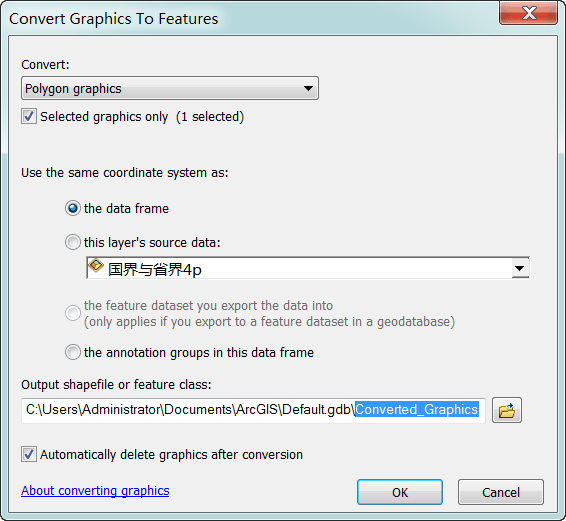Open the About converting graphics link
The image size is (566, 521).
(95, 491)
